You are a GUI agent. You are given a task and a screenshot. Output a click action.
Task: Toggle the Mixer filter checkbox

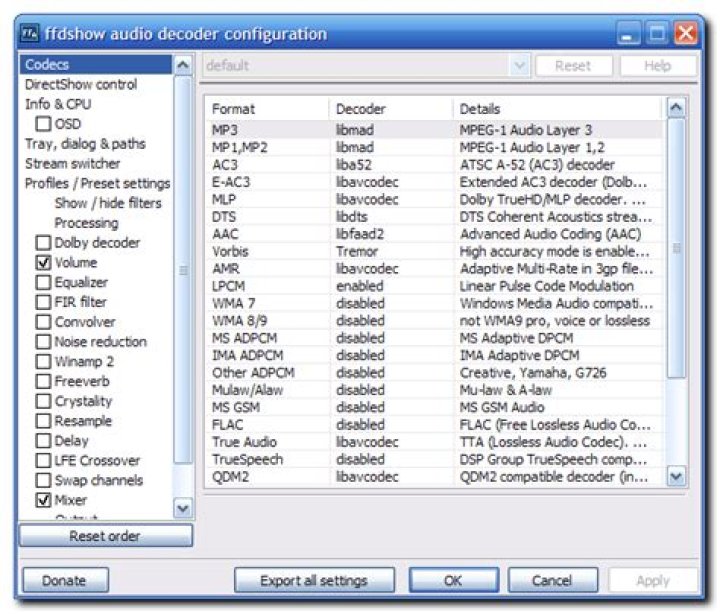(x=43, y=500)
